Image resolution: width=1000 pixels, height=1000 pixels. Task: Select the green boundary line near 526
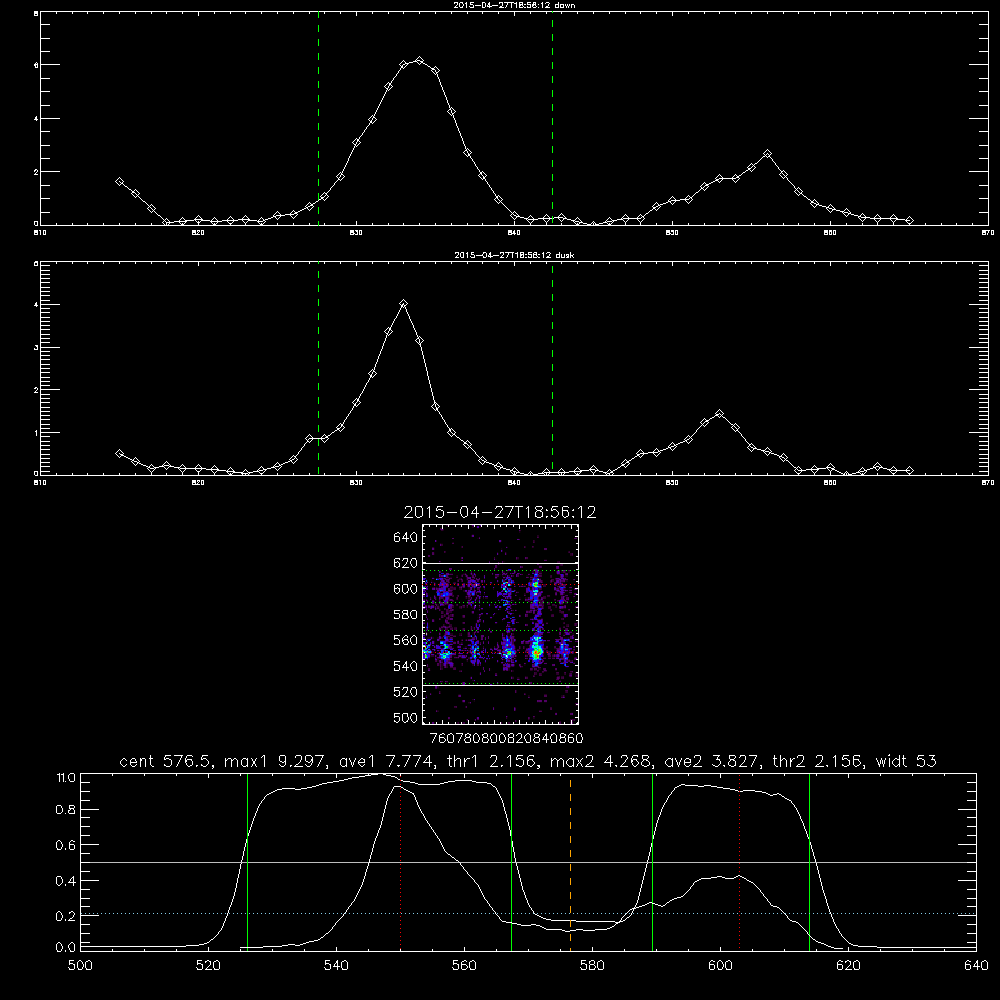pos(247,861)
